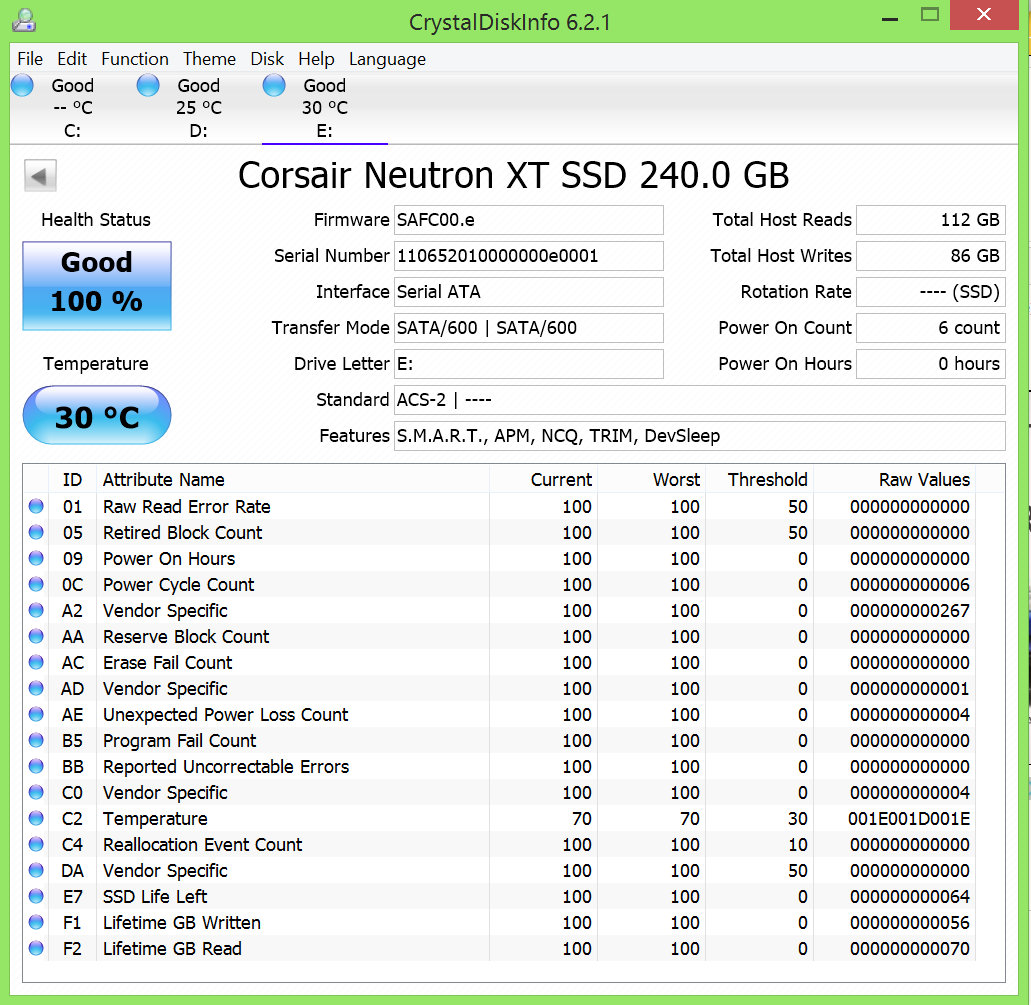Select the E: drive status orb
Image resolution: width=1031 pixels, height=1005 pixels.
pos(274,86)
